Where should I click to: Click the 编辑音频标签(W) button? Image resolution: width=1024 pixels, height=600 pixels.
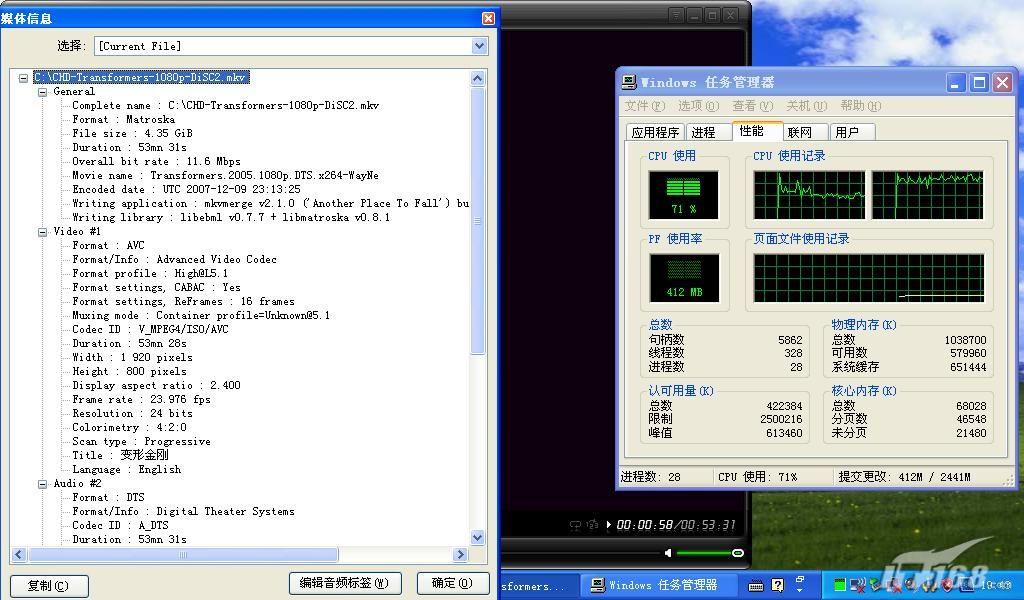345,583
